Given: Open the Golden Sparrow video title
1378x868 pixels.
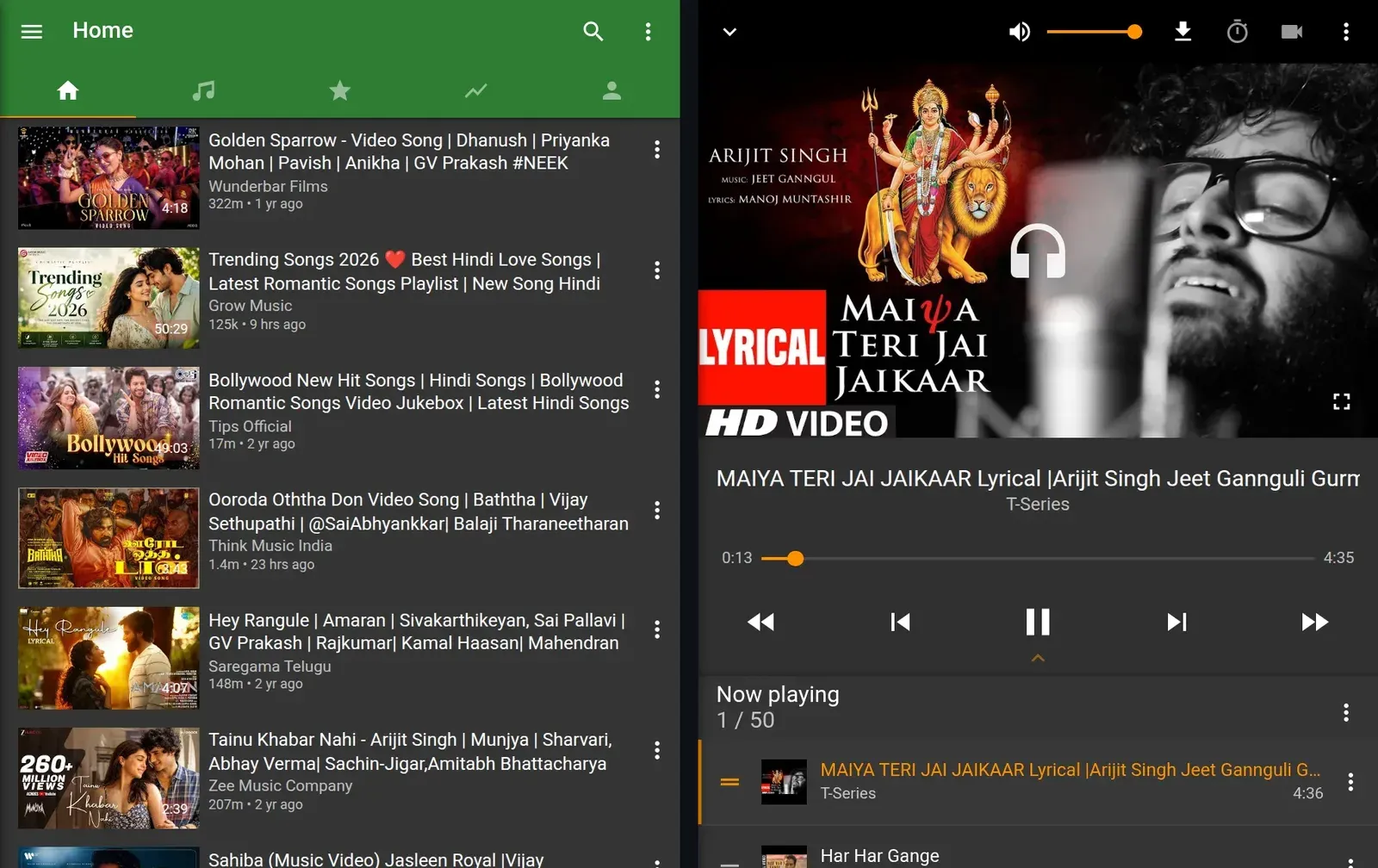Looking at the screenshot, I should pos(409,152).
